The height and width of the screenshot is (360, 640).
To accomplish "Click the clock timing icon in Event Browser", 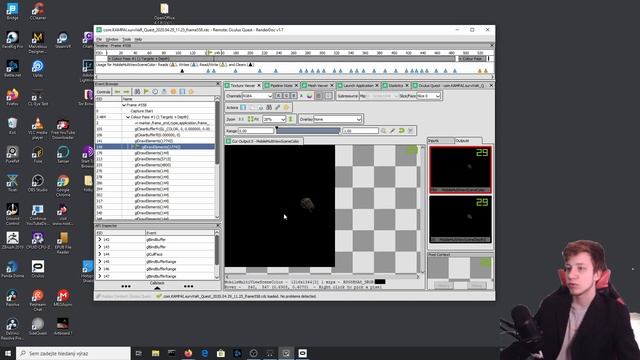I will (155, 92).
